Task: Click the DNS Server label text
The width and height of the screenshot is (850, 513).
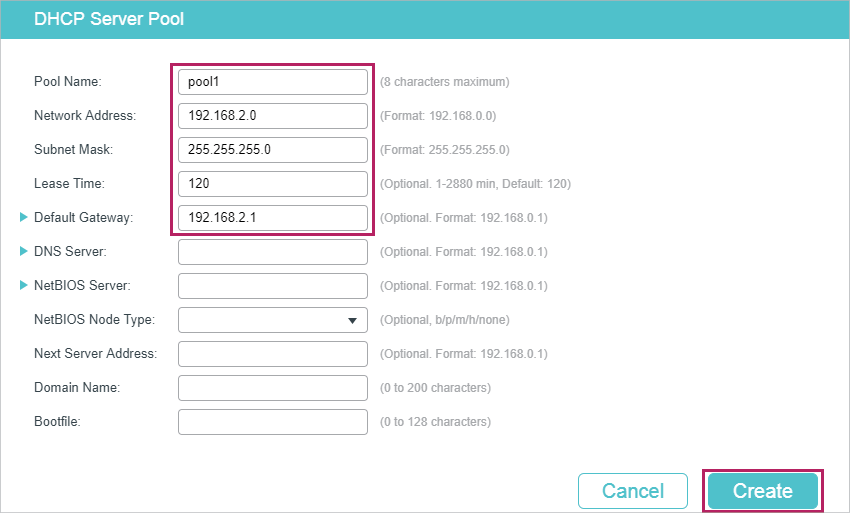Action: coord(70,252)
